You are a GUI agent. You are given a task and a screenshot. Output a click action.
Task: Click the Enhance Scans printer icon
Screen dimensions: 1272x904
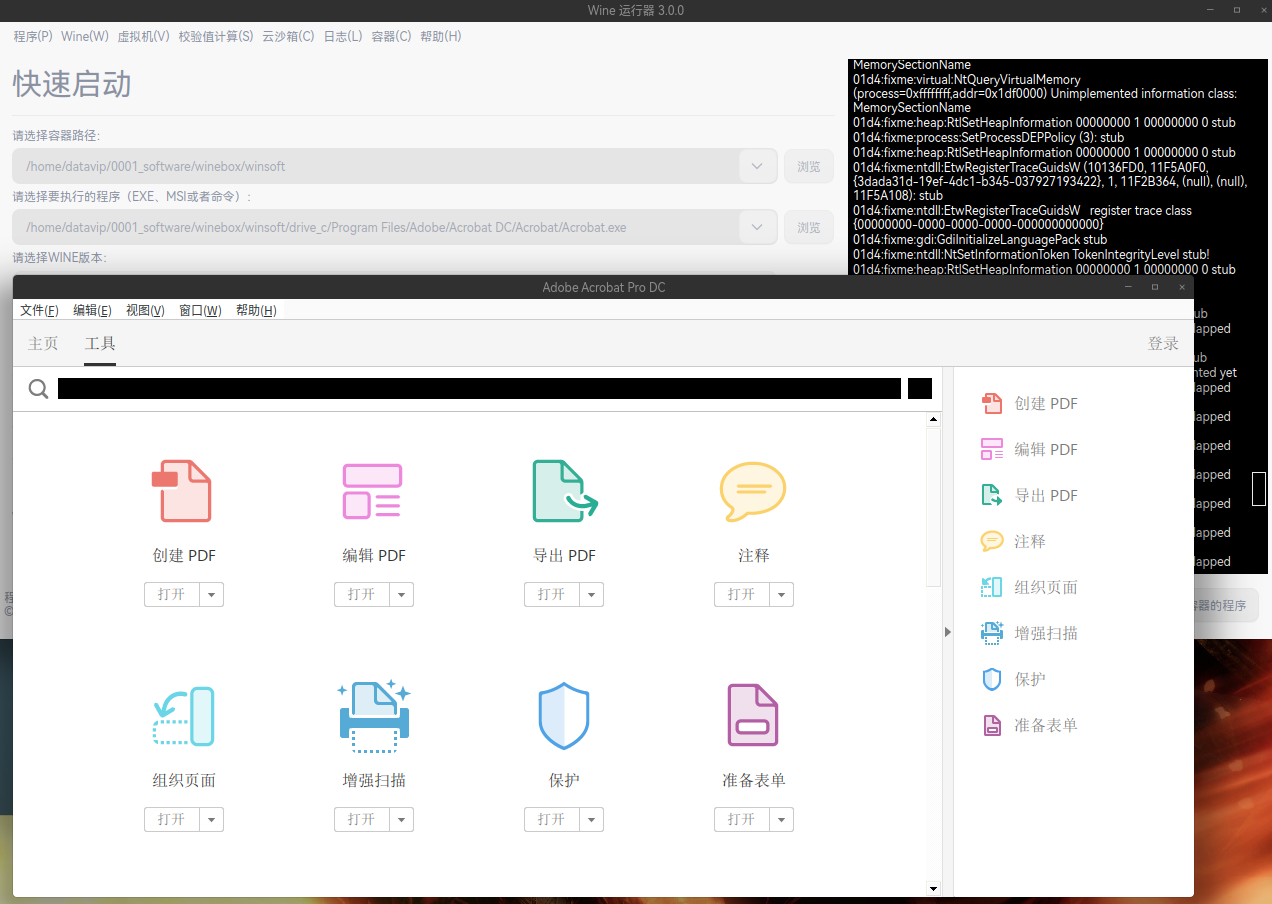(373, 716)
